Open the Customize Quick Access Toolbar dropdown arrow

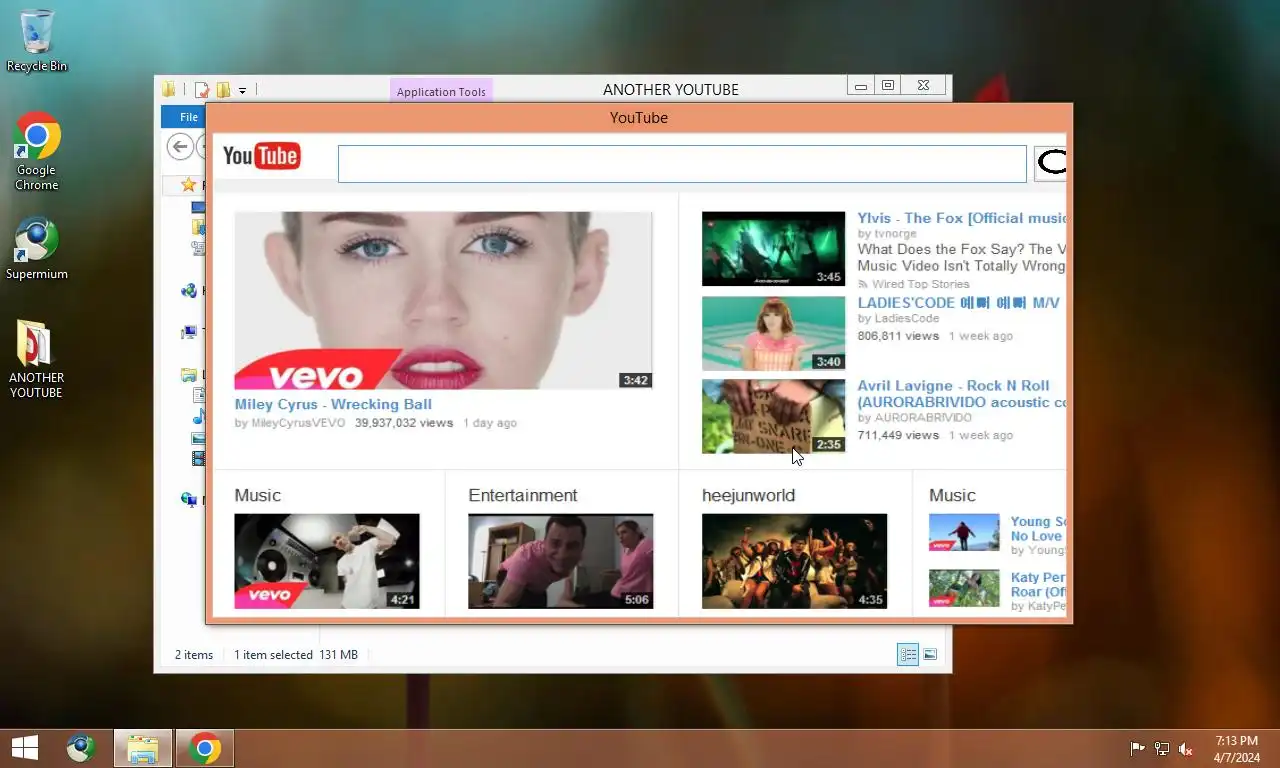[242, 91]
